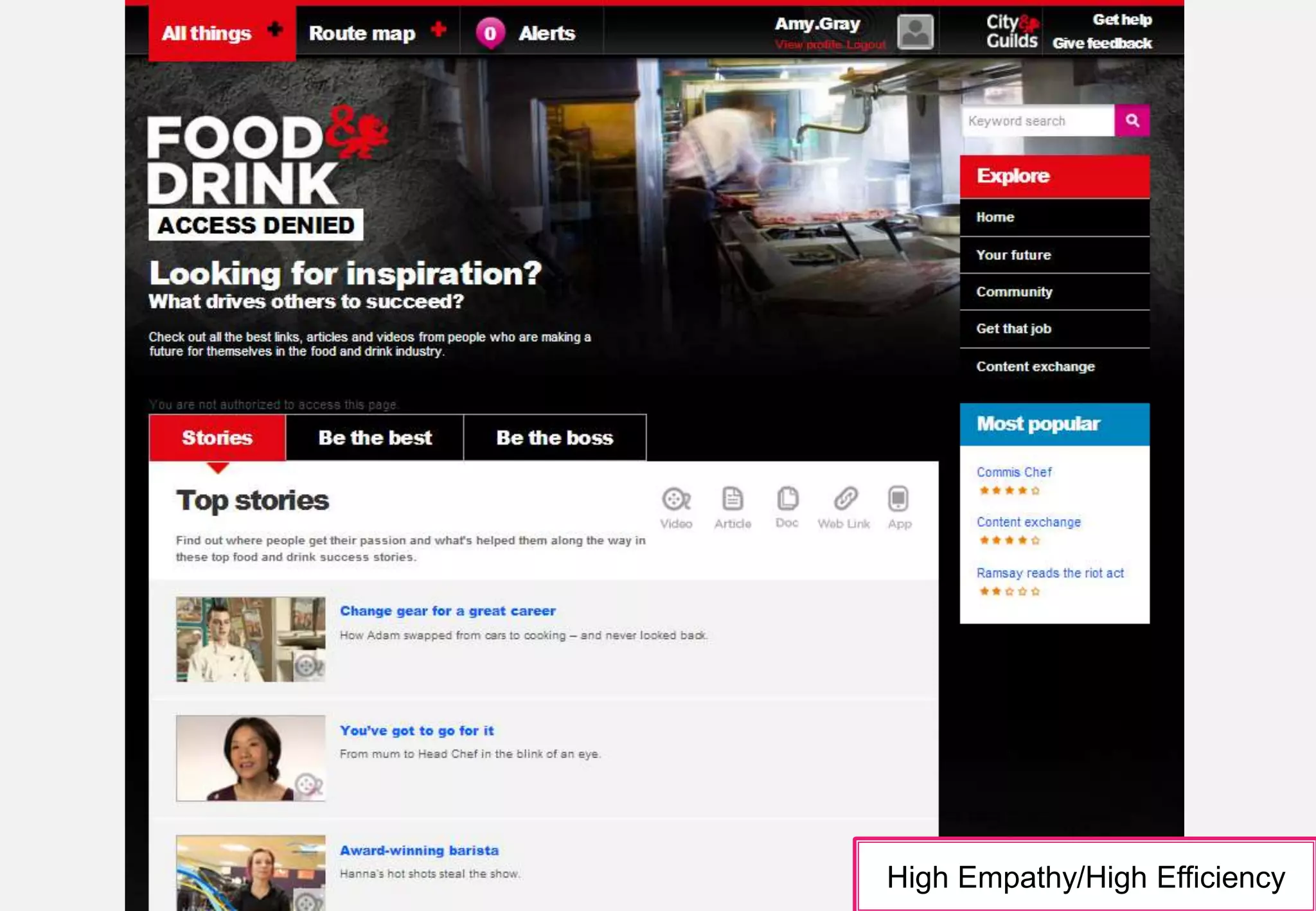Expand the All things plus menu
The height and width of the screenshot is (911, 1316).
[275, 30]
